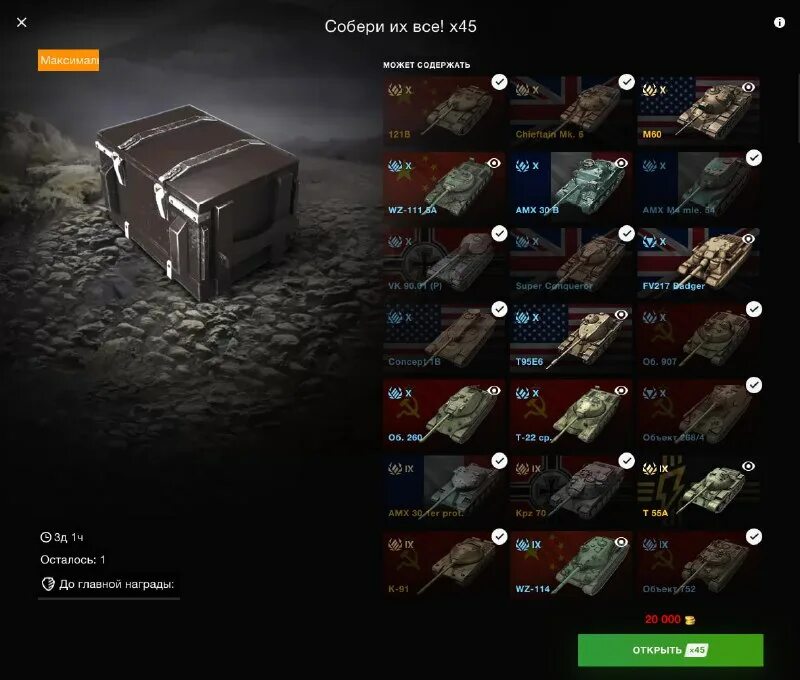This screenshot has height=680, width=800.
Task: Show FV217 Badger with its eye icon
Action: pyautogui.click(x=748, y=239)
